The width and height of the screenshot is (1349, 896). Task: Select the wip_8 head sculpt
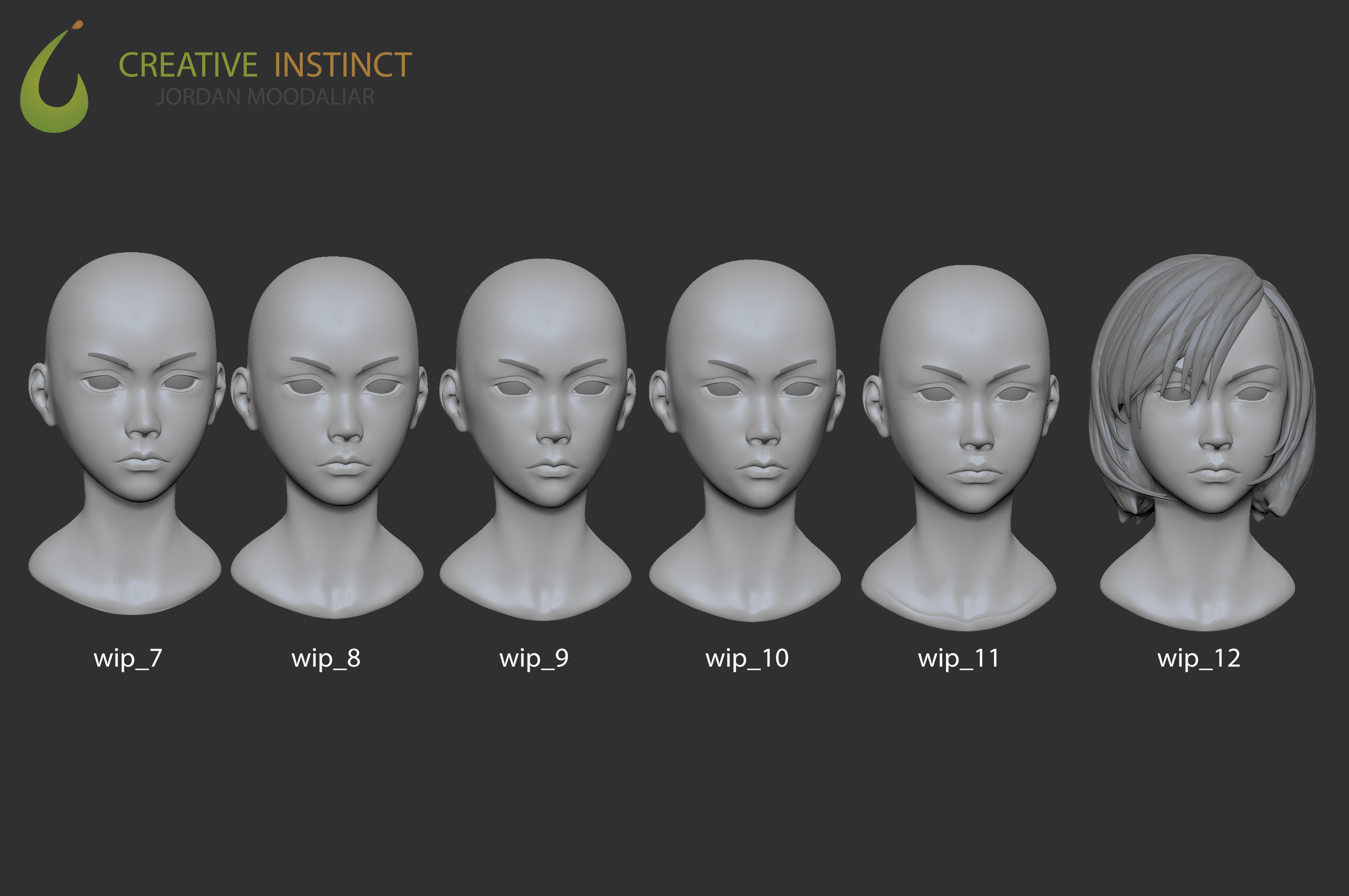[329, 437]
